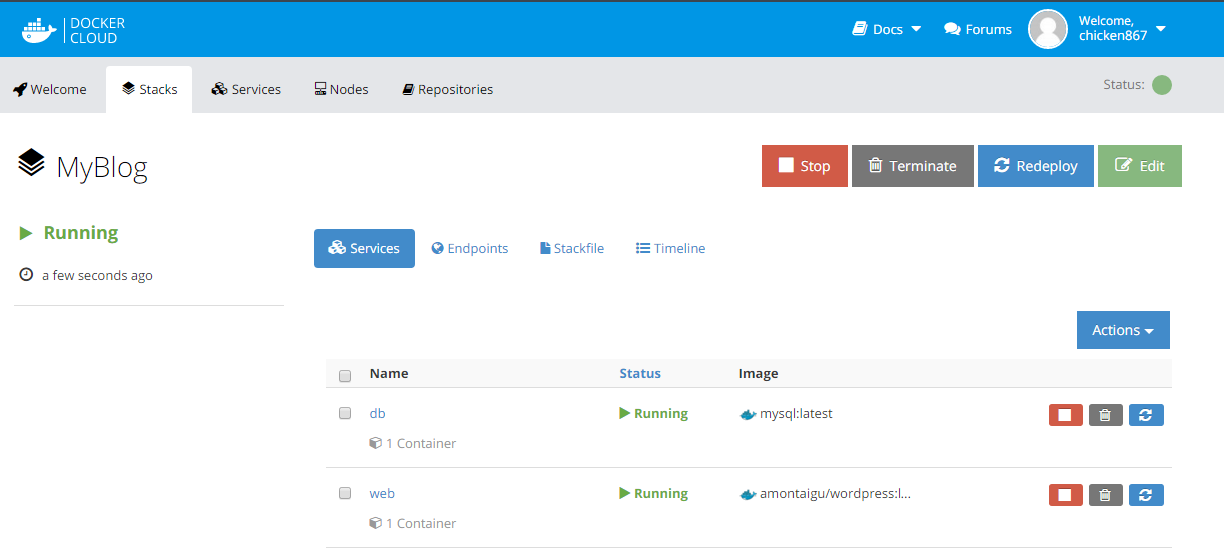Open the Stackfile tab
The image size is (1224, 553).
click(572, 248)
